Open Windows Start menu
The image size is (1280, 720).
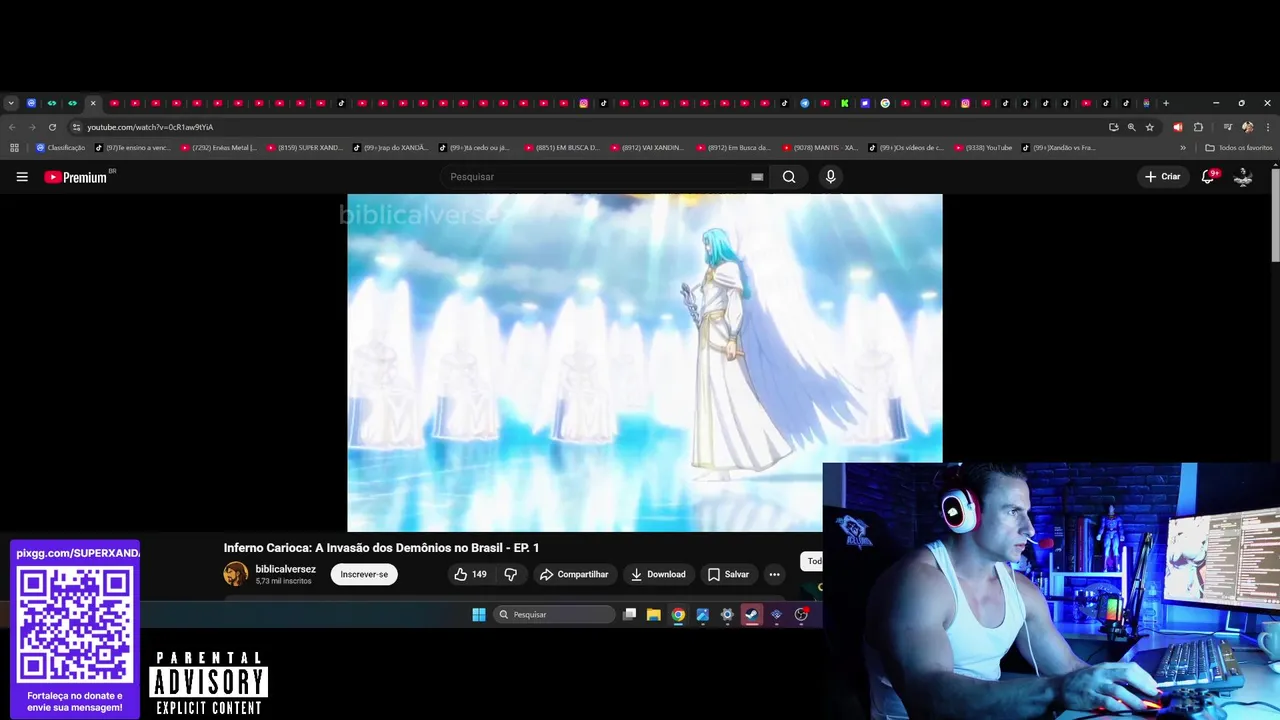click(479, 615)
